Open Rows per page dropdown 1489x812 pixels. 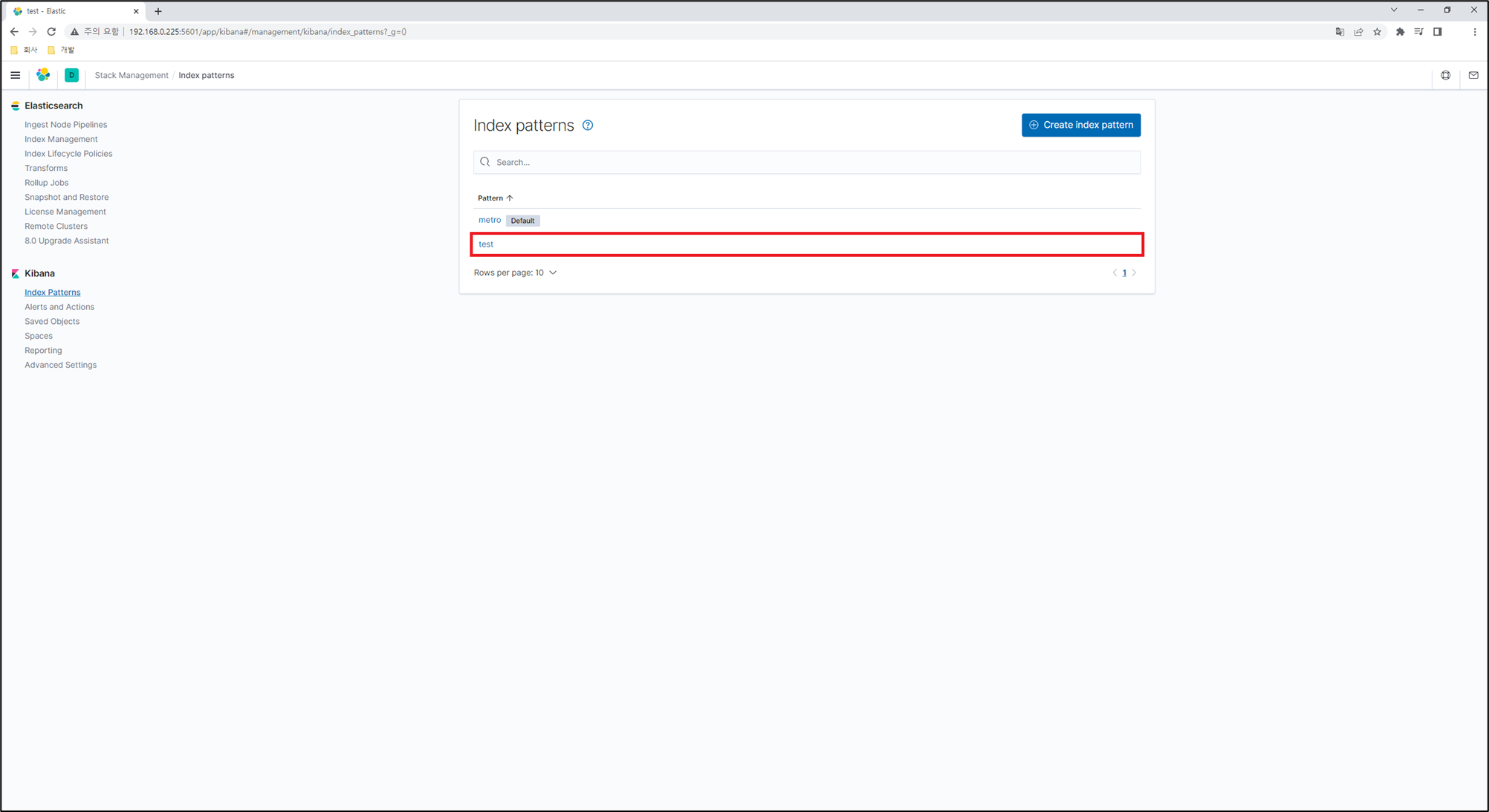click(x=515, y=273)
